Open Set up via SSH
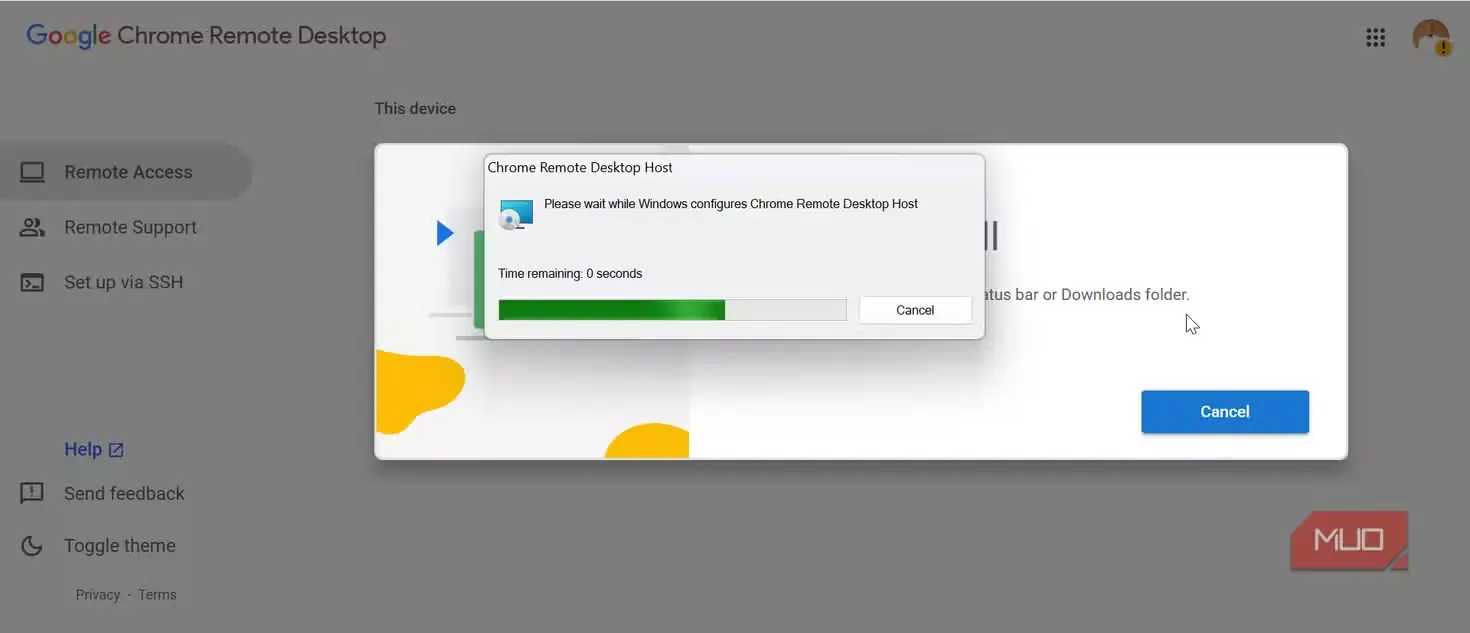Image resolution: width=1470 pixels, height=633 pixels. click(x=123, y=282)
